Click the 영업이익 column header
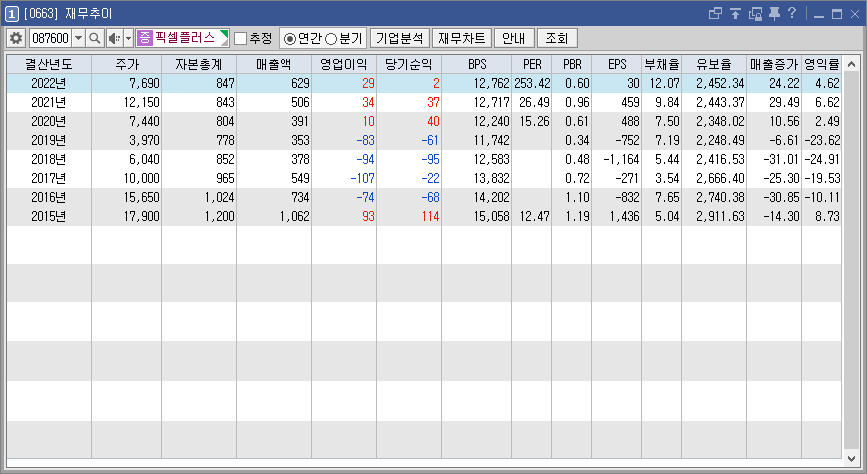867x474 pixels. click(x=344, y=64)
